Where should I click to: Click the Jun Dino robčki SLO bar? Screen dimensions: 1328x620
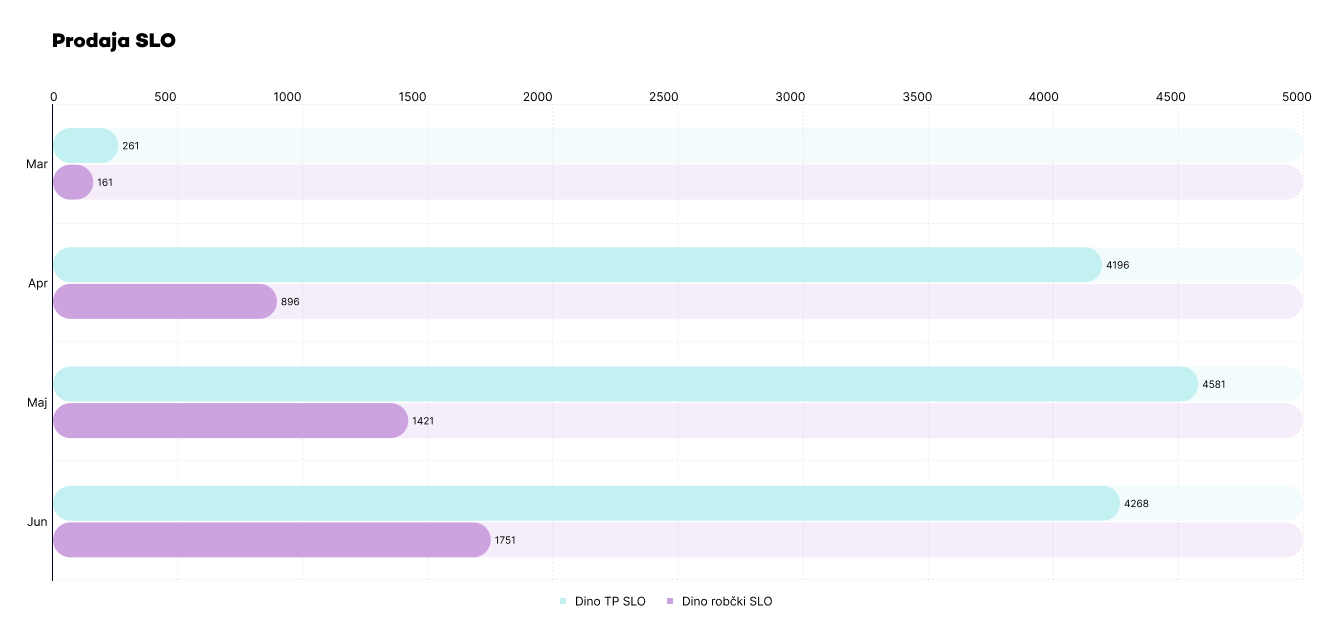pyautogui.click(x=271, y=540)
